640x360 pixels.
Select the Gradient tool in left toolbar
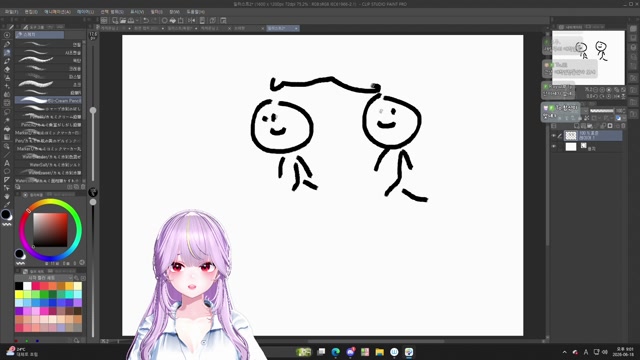point(7,137)
